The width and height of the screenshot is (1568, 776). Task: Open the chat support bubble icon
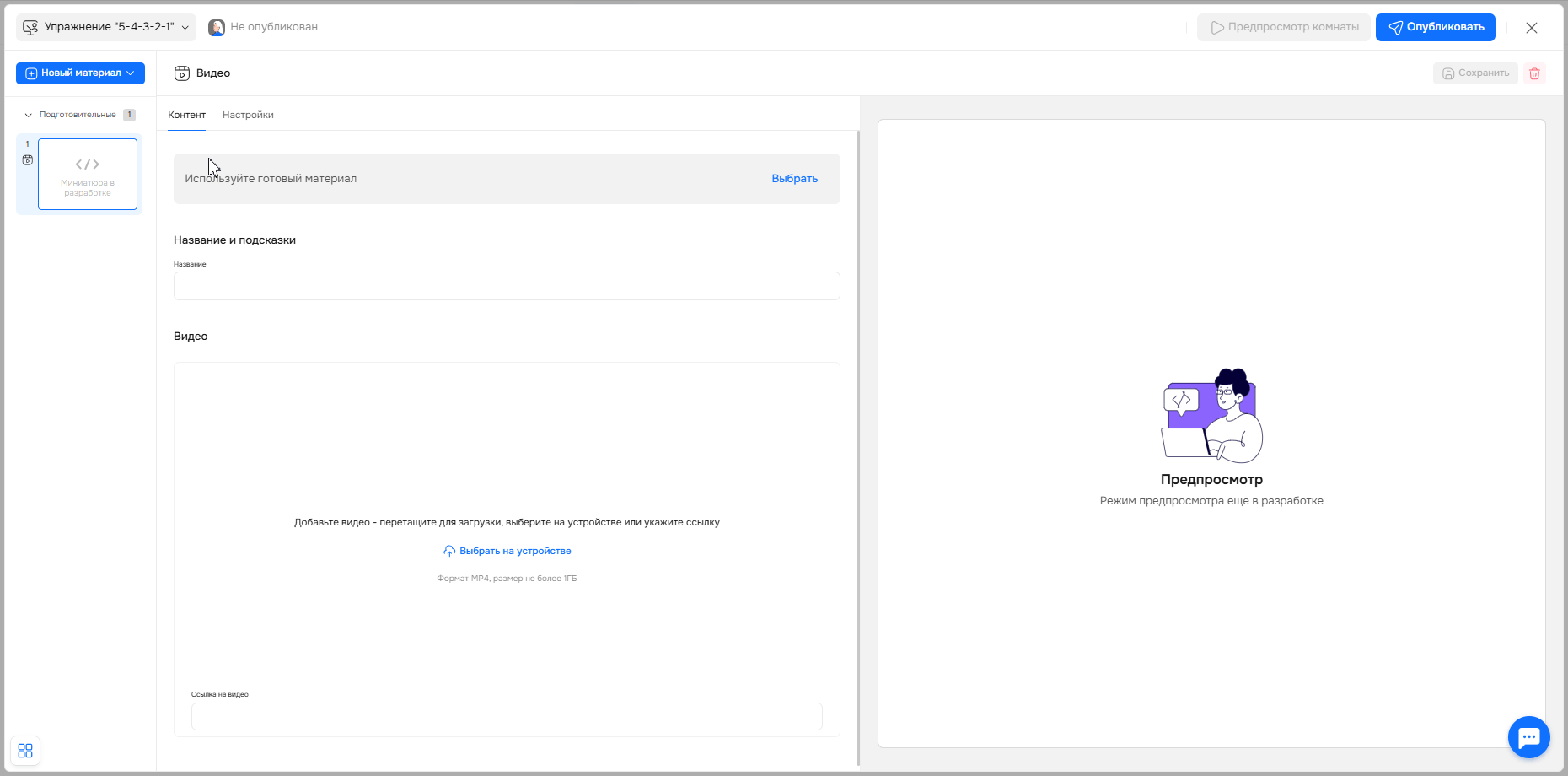pyautogui.click(x=1528, y=737)
